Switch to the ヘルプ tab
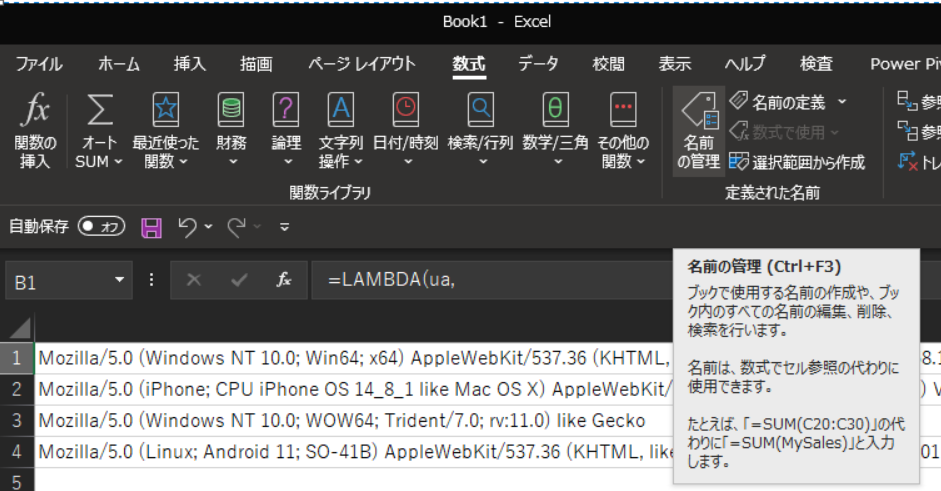The image size is (941, 491). click(x=745, y=64)
